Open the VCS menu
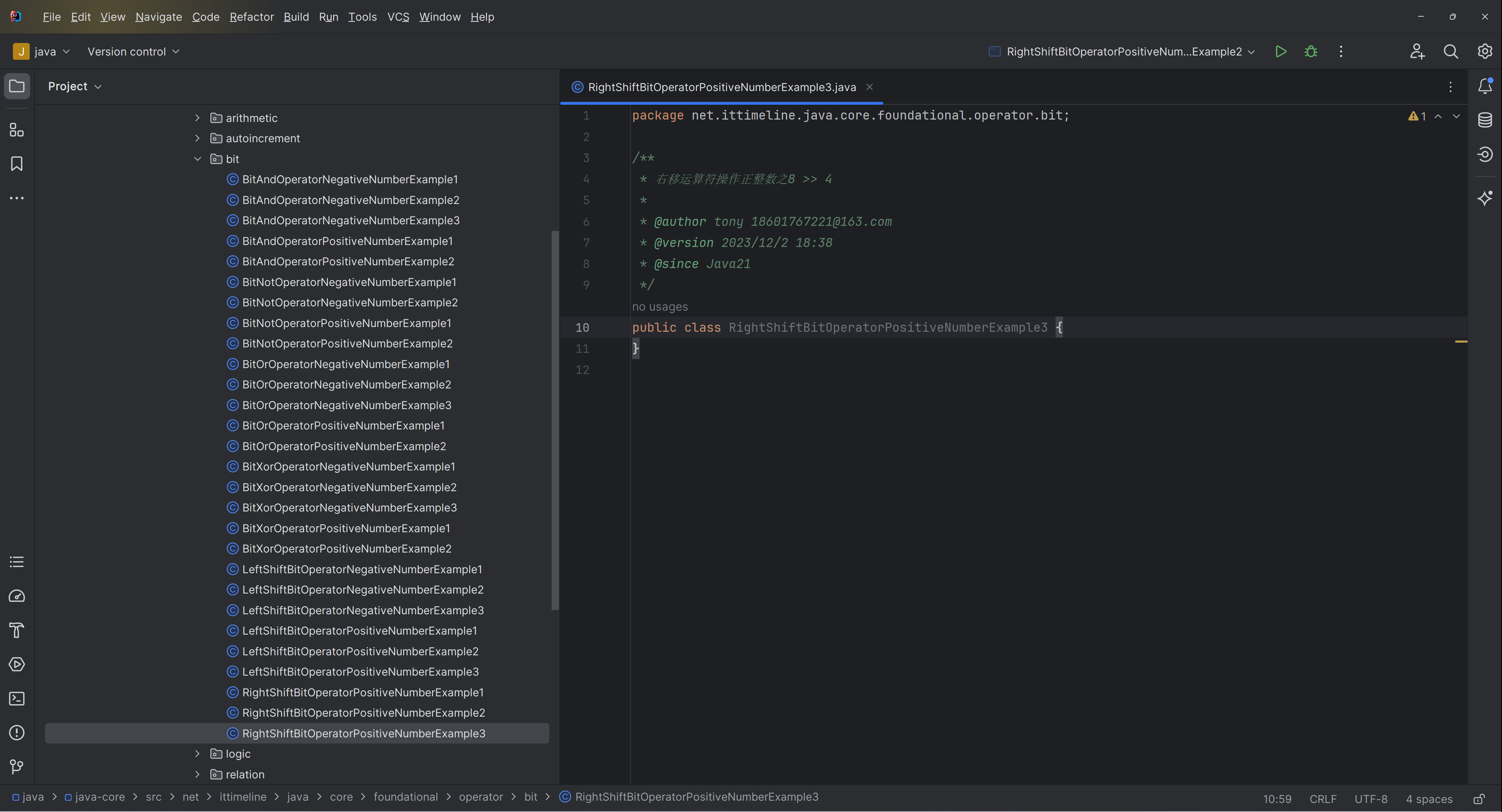 398,17
